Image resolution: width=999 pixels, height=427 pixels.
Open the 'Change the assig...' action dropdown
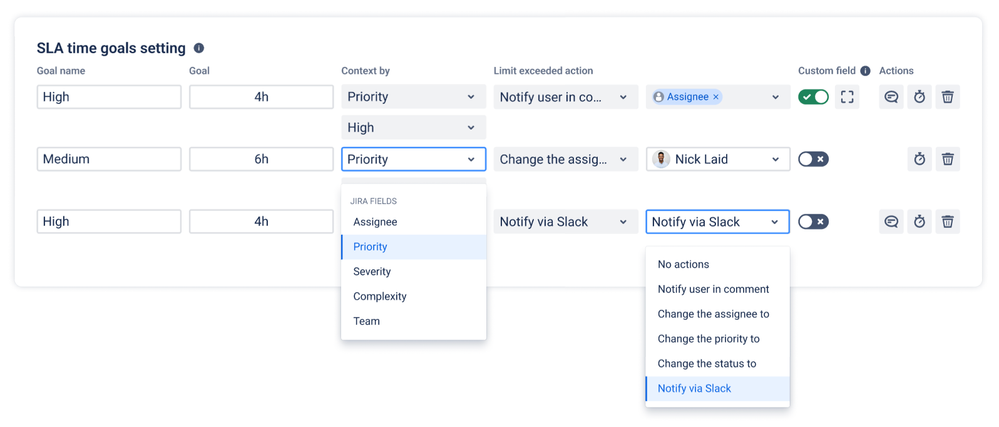pos(565,159)
